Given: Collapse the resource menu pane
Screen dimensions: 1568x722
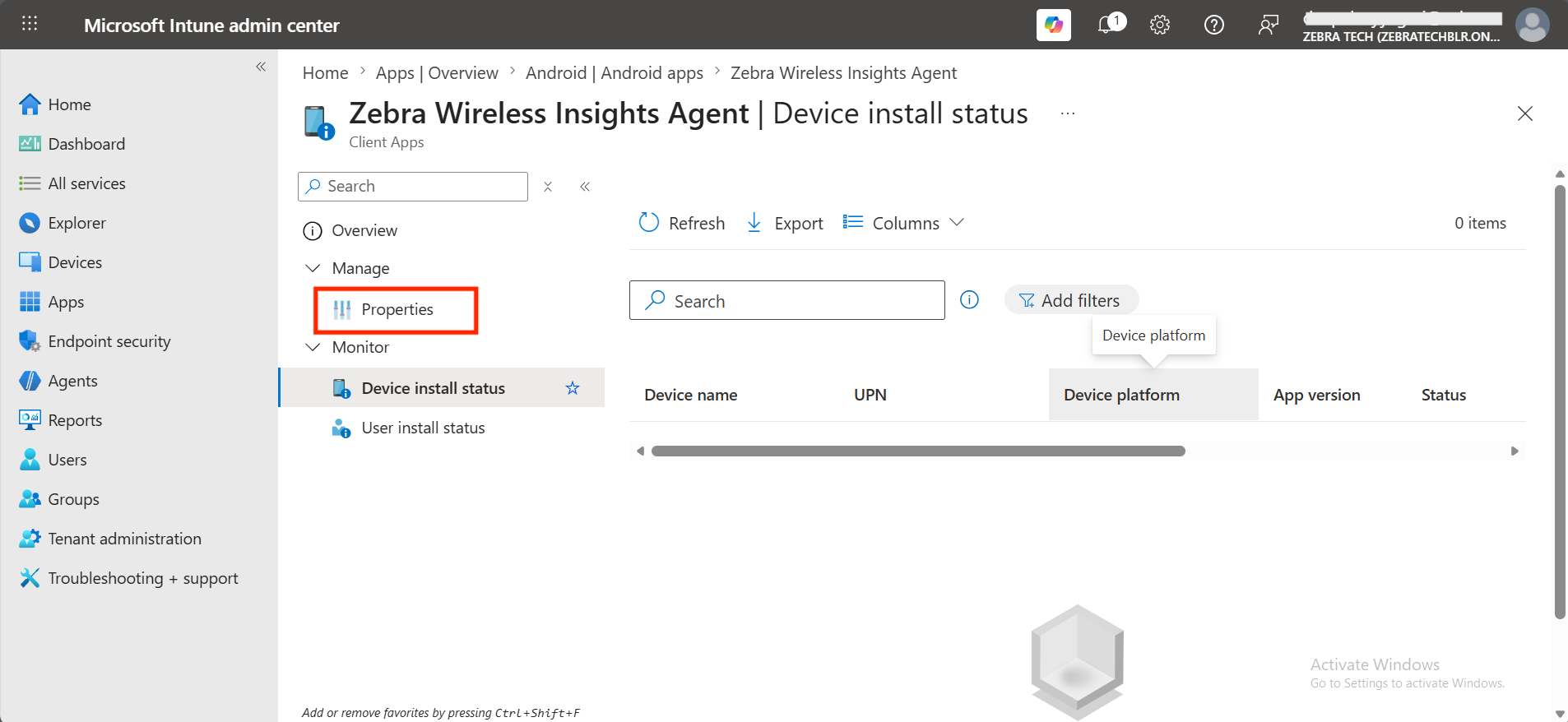Looking at the screenshot, I should point(585,187).
